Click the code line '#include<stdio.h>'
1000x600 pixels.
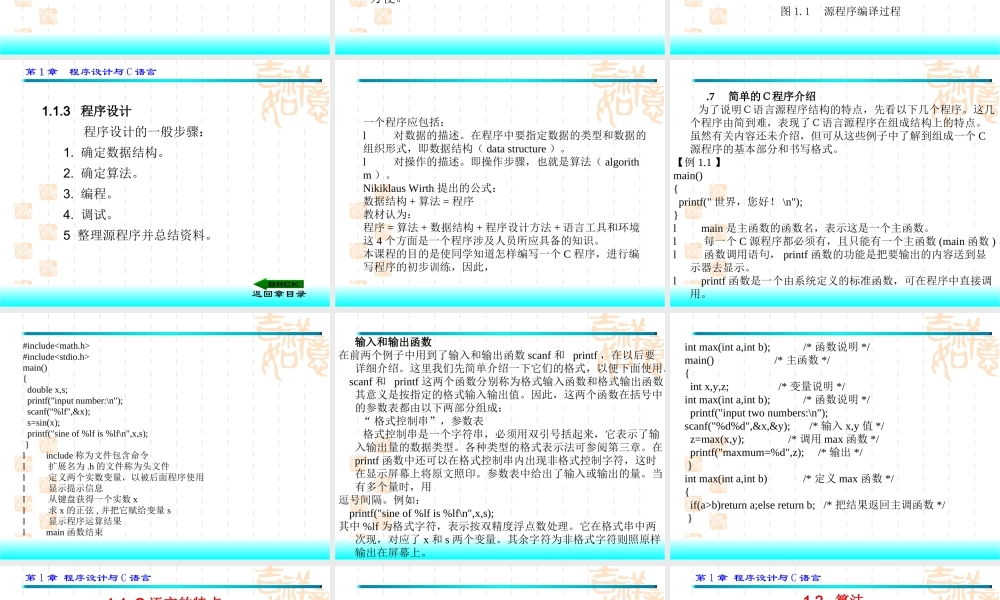[x=55, y=357]
